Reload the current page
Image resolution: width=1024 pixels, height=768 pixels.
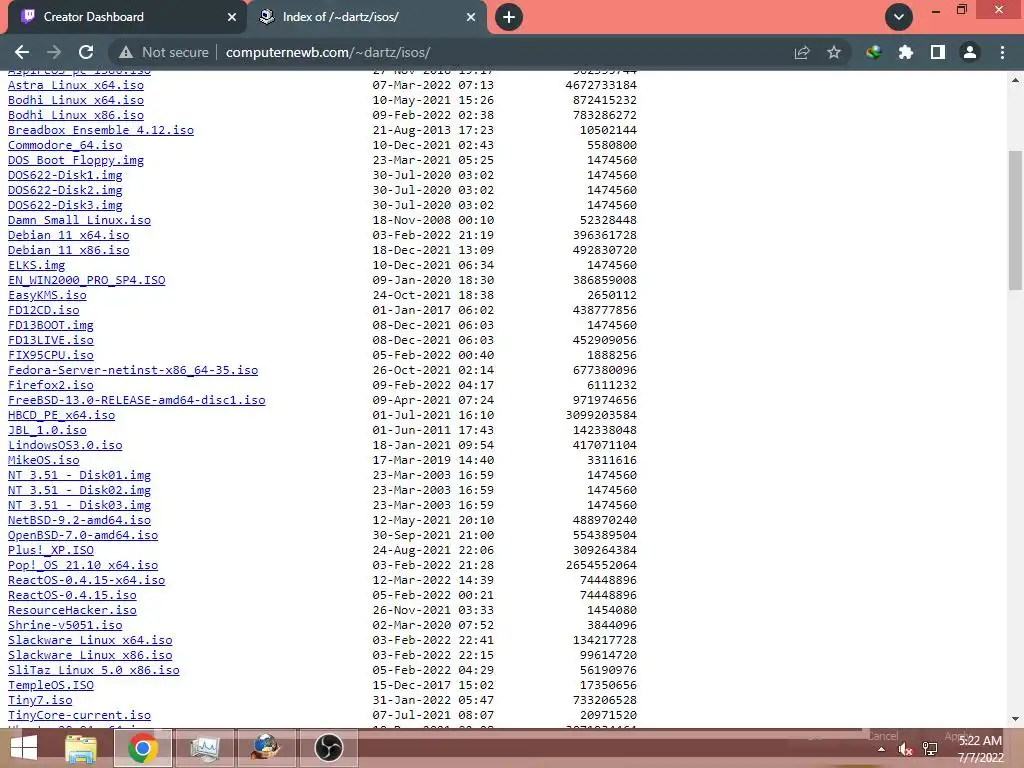pos(86,52)
